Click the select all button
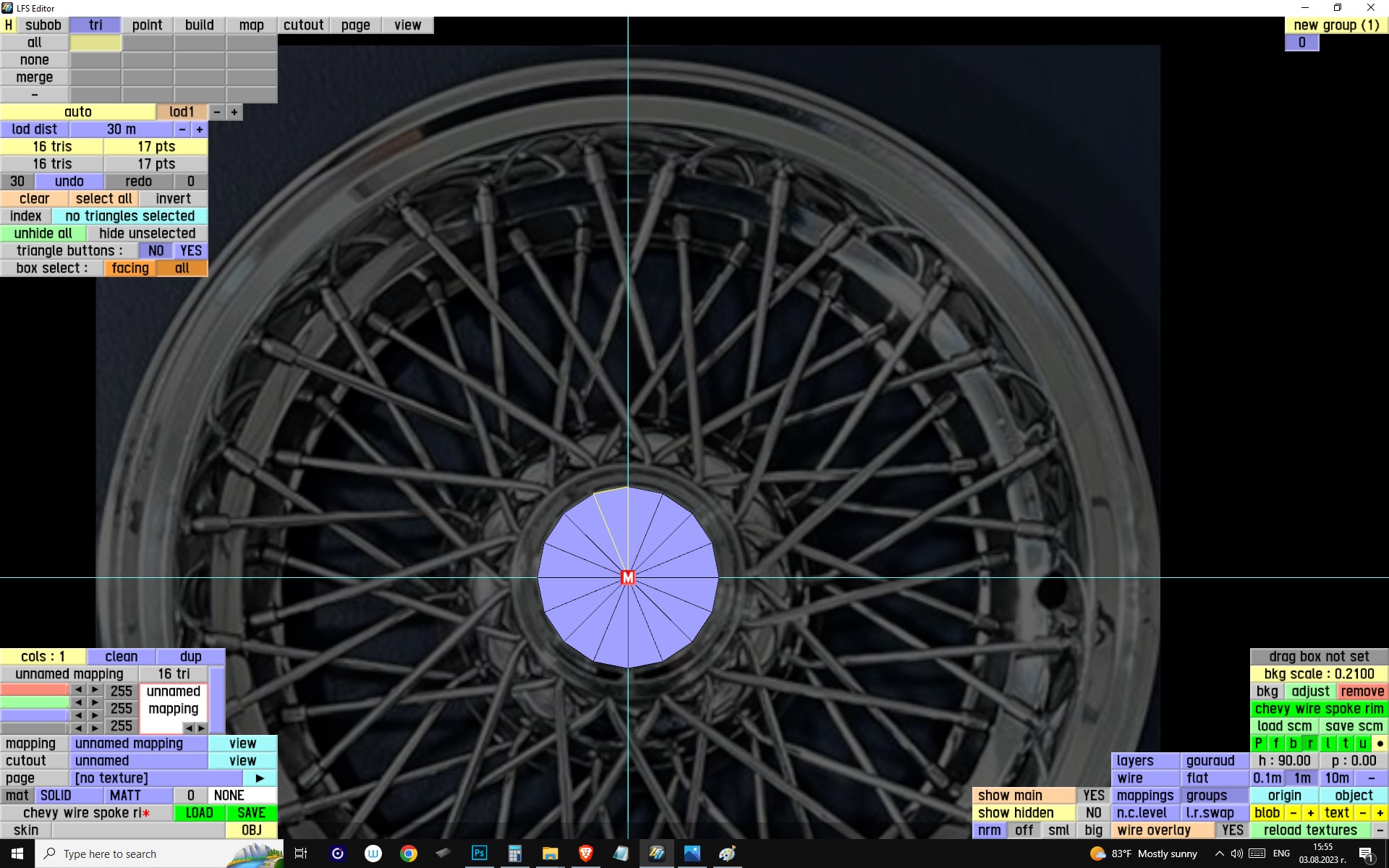 click(x=103, y=199)
